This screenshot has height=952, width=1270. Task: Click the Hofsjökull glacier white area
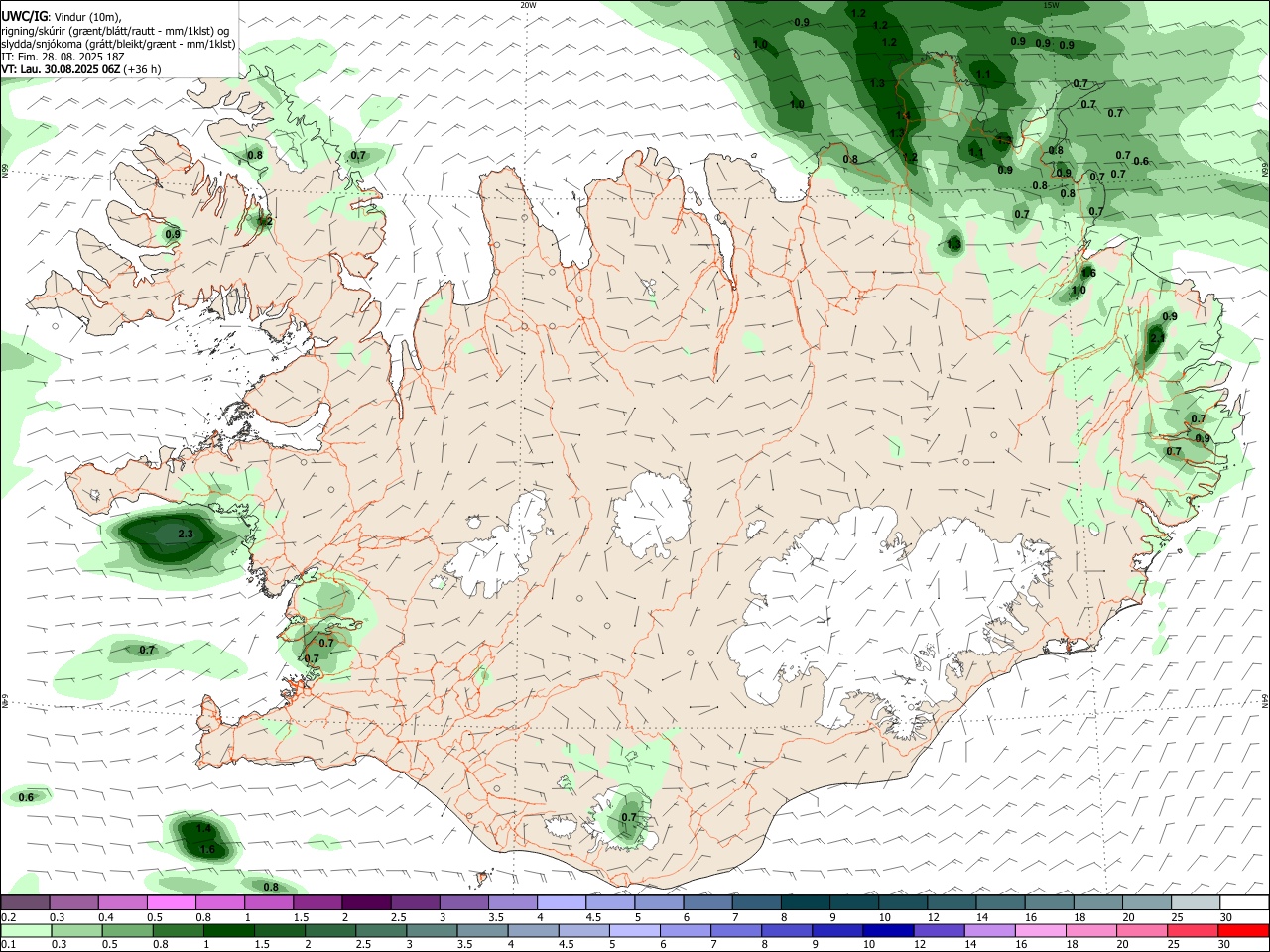click(x=652, y=514)
